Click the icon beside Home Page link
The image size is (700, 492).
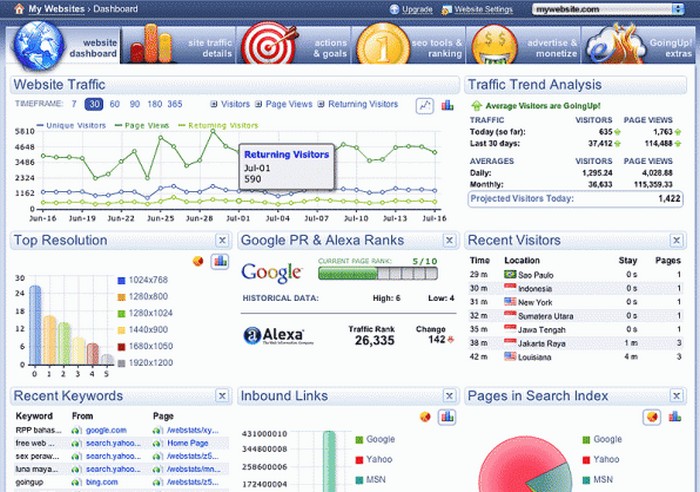pos(157,444)
